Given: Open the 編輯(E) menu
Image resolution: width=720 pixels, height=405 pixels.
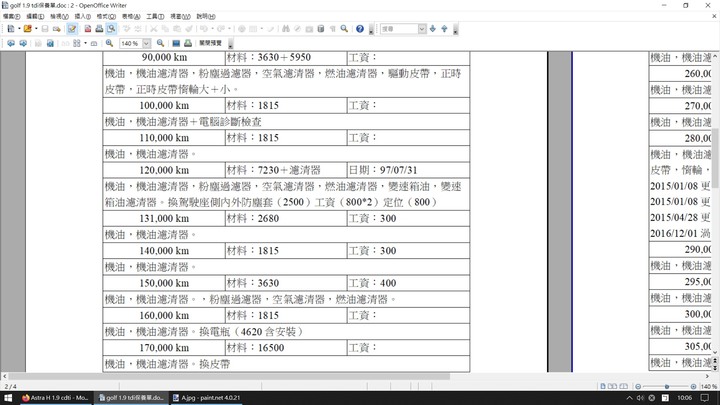Looking at the screenshot, I should click(35, 17).
